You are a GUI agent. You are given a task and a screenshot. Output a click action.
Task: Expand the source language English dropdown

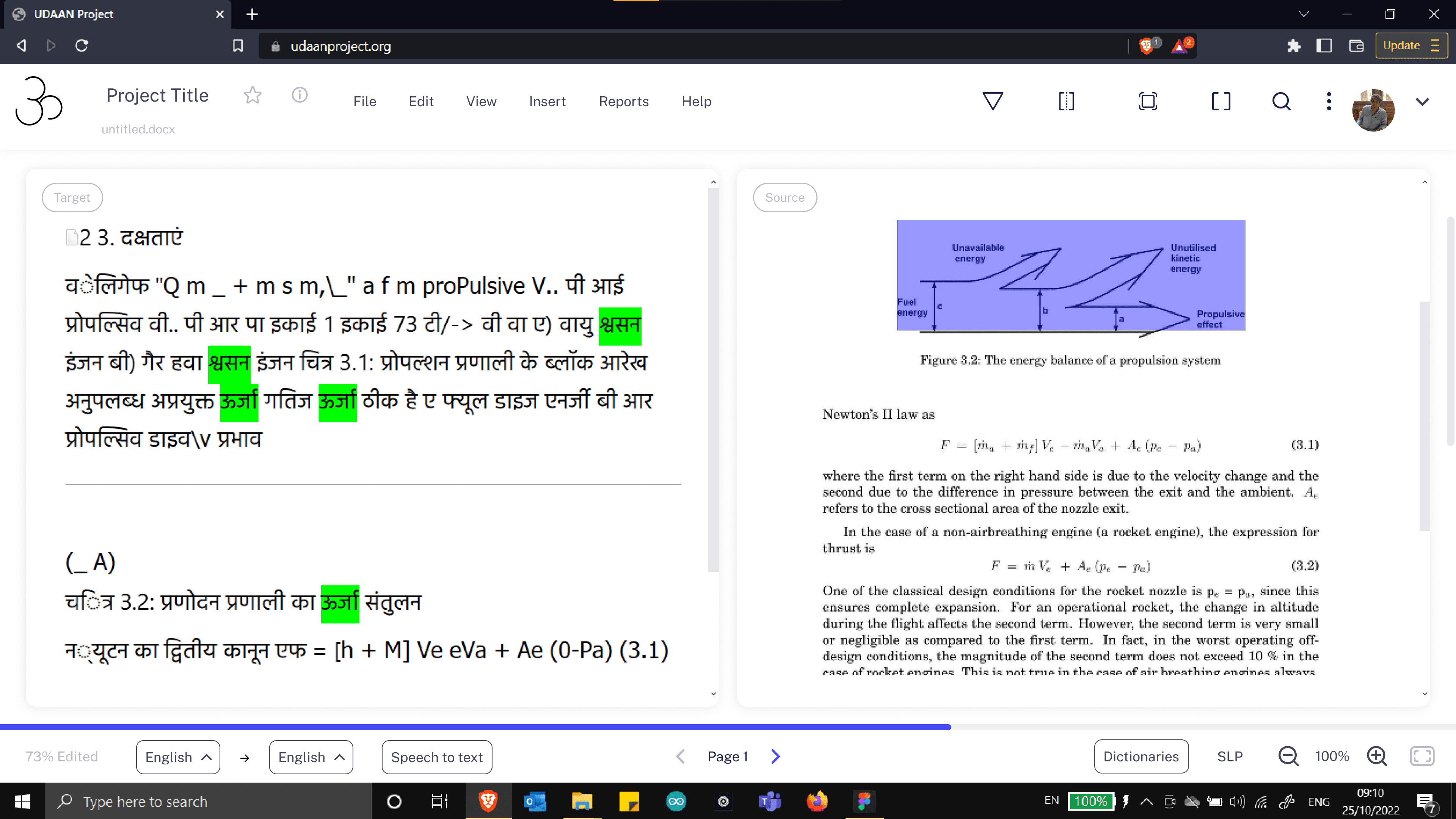(x=178, y=757)
